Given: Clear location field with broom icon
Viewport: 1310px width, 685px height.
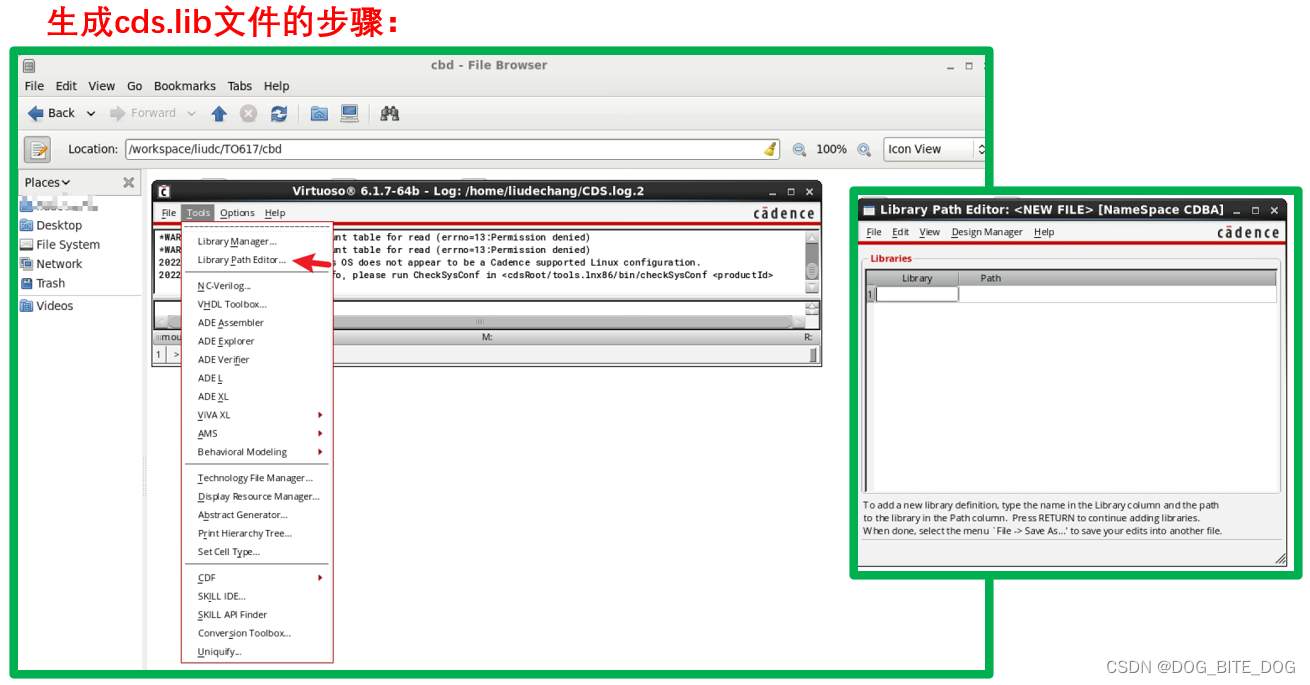Looking at the screenshot, I should coord(770,149).
